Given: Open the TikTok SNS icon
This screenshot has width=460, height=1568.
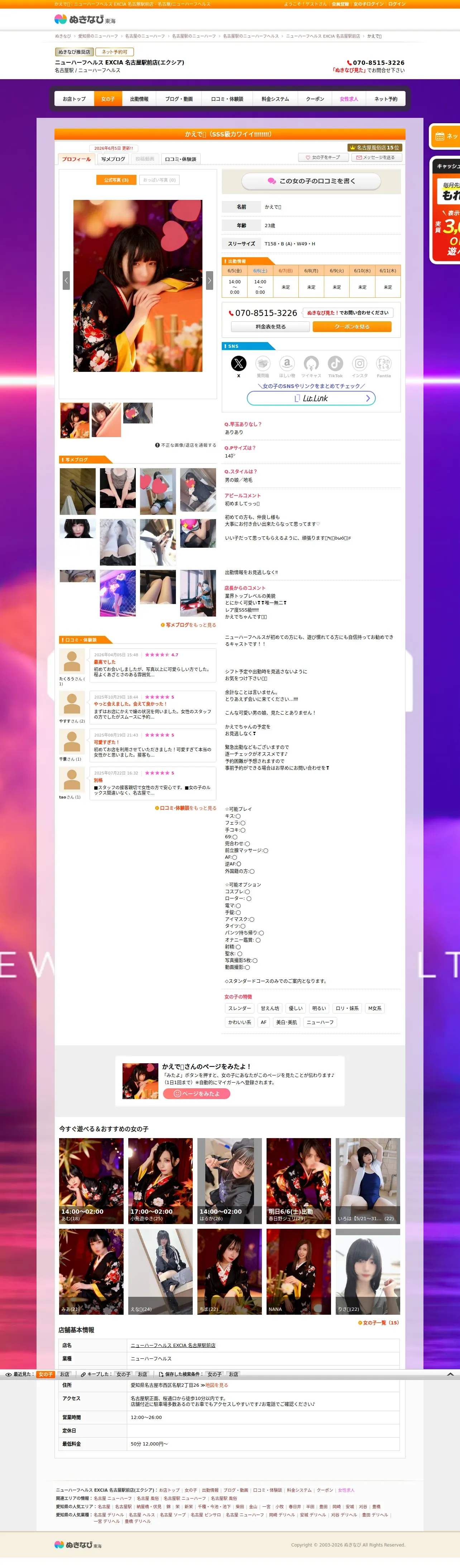Looking at the screenshot, I should (335, 363).
